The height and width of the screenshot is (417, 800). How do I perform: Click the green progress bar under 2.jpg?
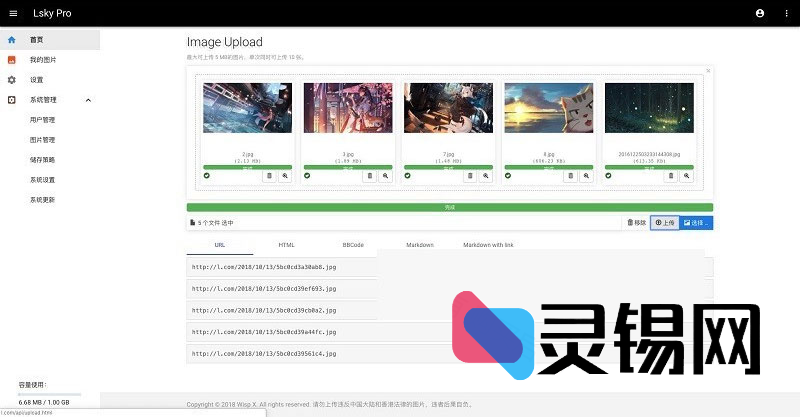tap(247, 167)
